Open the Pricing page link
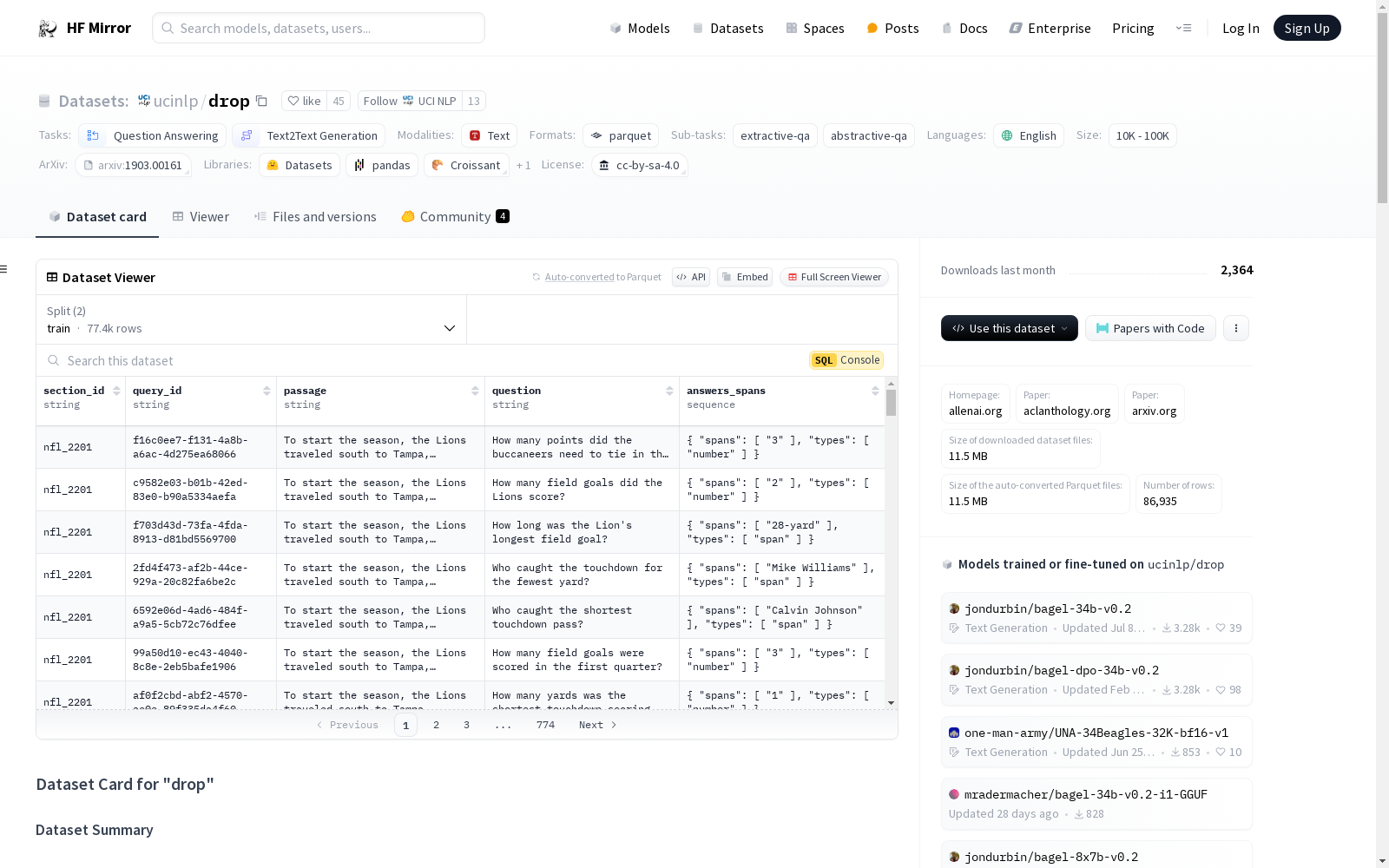This screenshot has width=1389, height=868. (1133, 29)
